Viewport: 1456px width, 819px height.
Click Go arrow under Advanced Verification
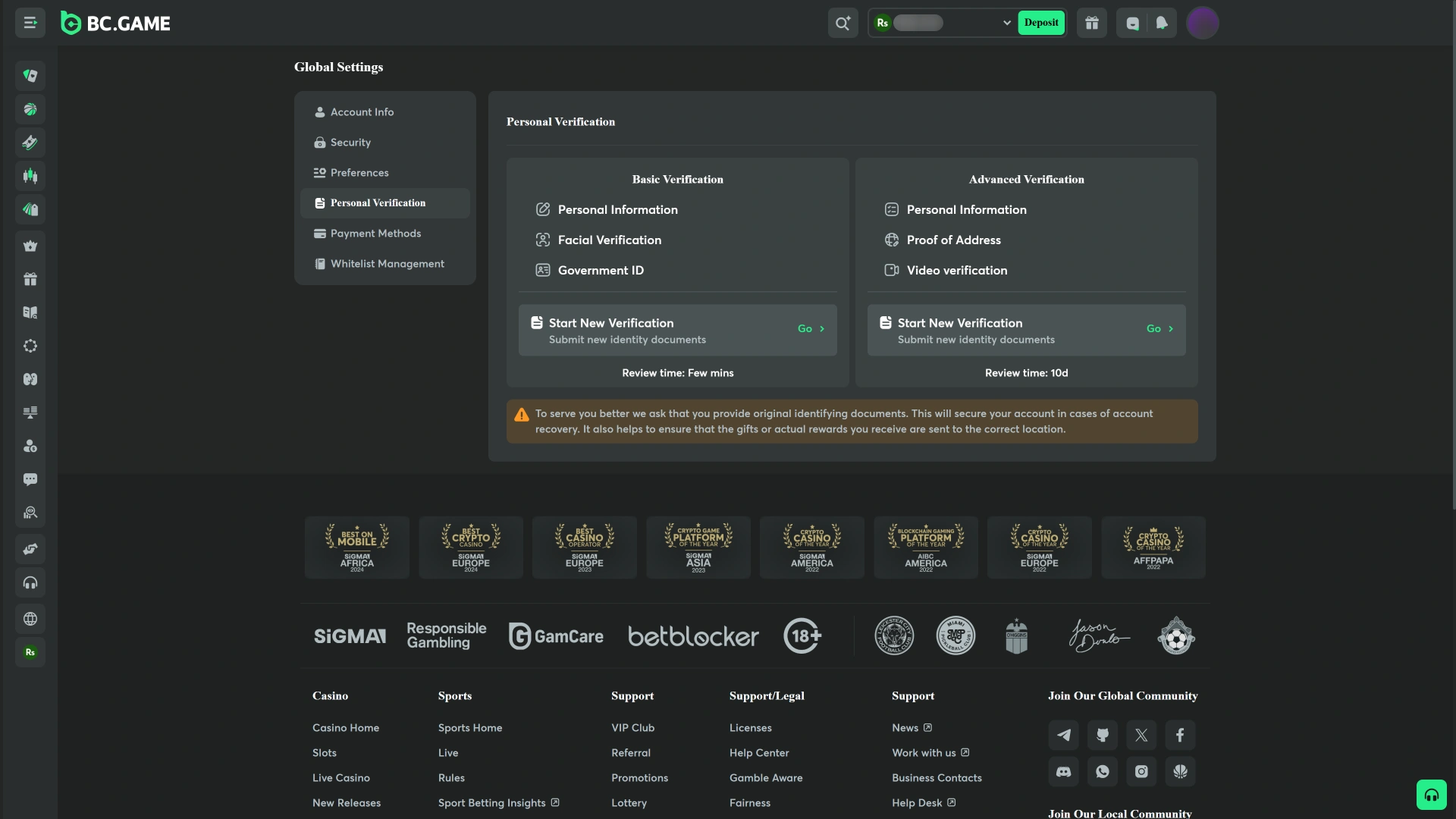pyautogui.click(x=1159, y=328)
